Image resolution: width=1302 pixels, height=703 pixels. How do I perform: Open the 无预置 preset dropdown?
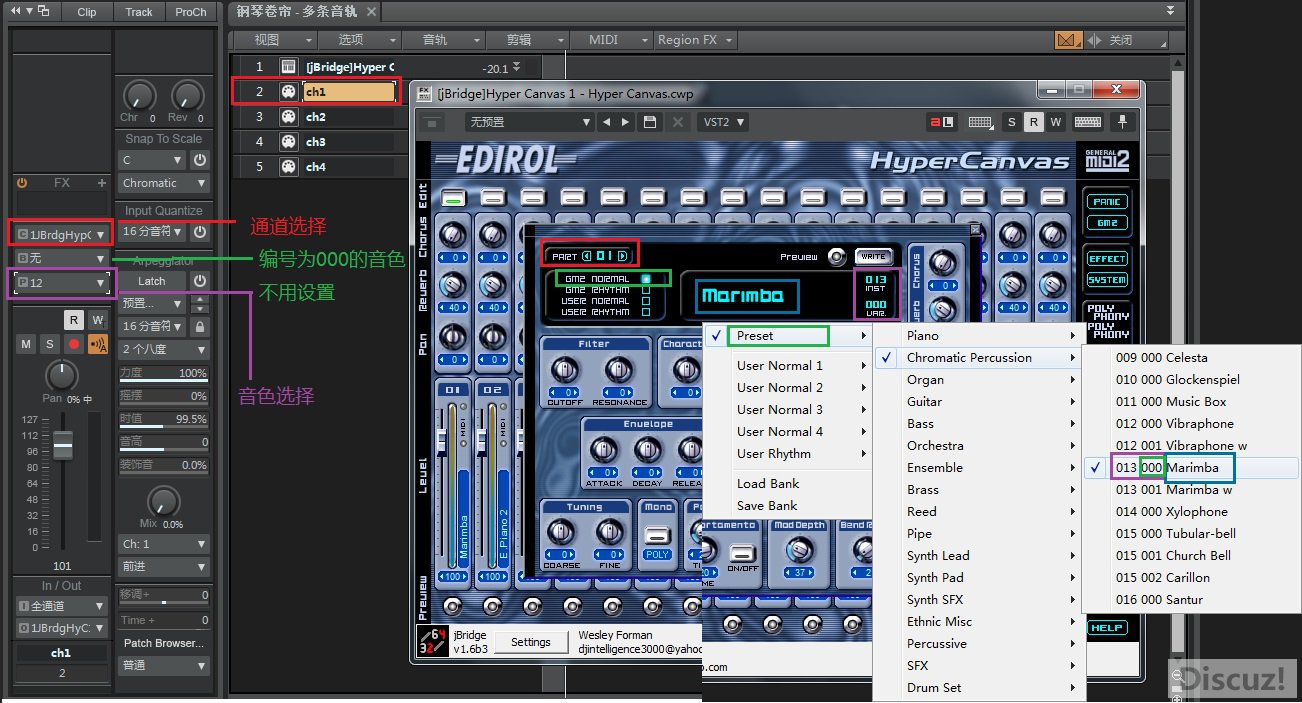tap(531, 122)
